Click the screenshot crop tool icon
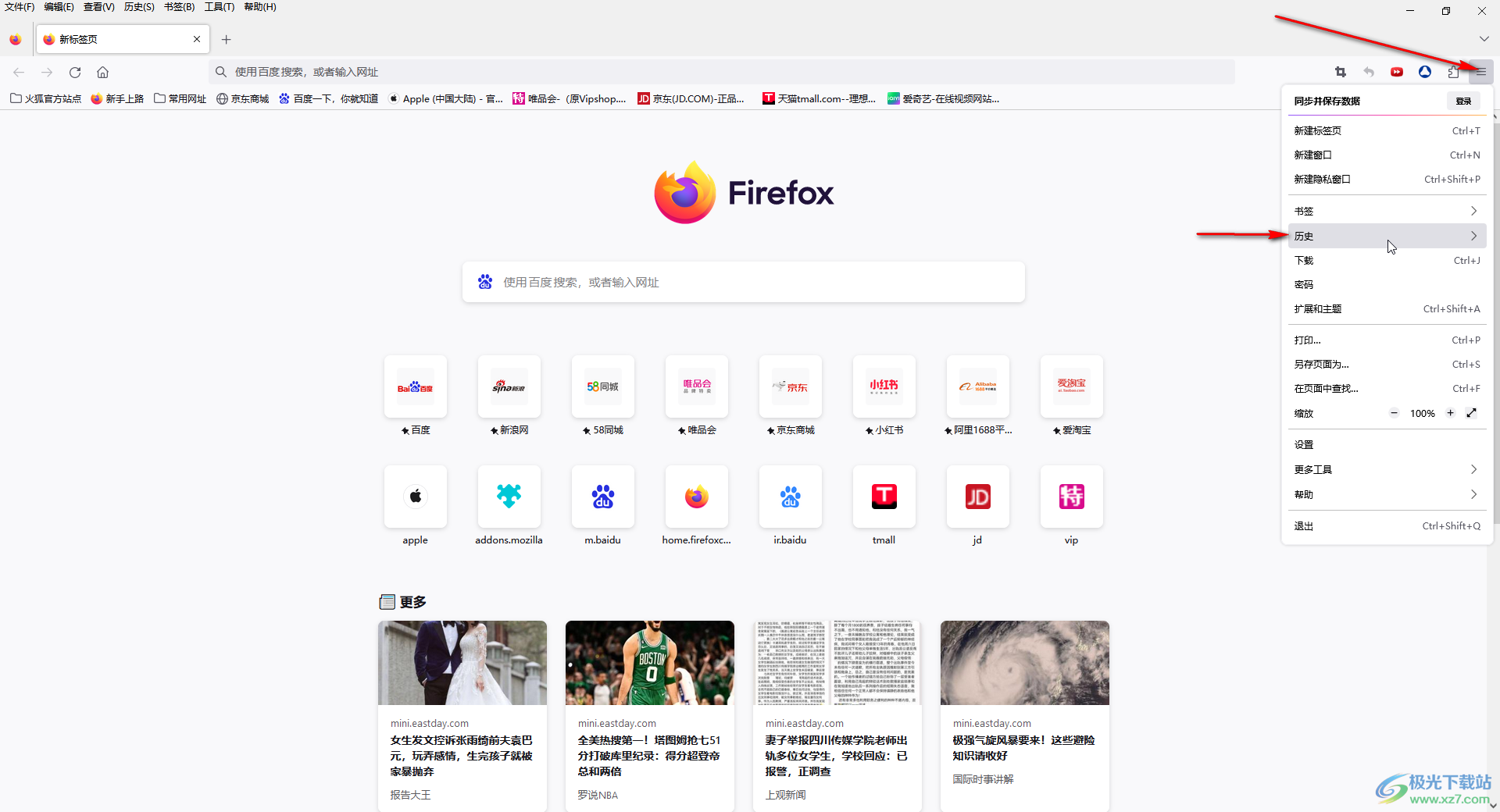Screen dimensions: 1500x812 tap(1341, 72)
